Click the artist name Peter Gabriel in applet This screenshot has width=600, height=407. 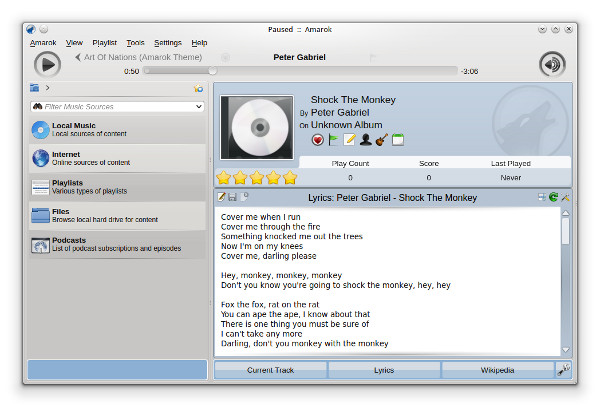coord(340,112)
